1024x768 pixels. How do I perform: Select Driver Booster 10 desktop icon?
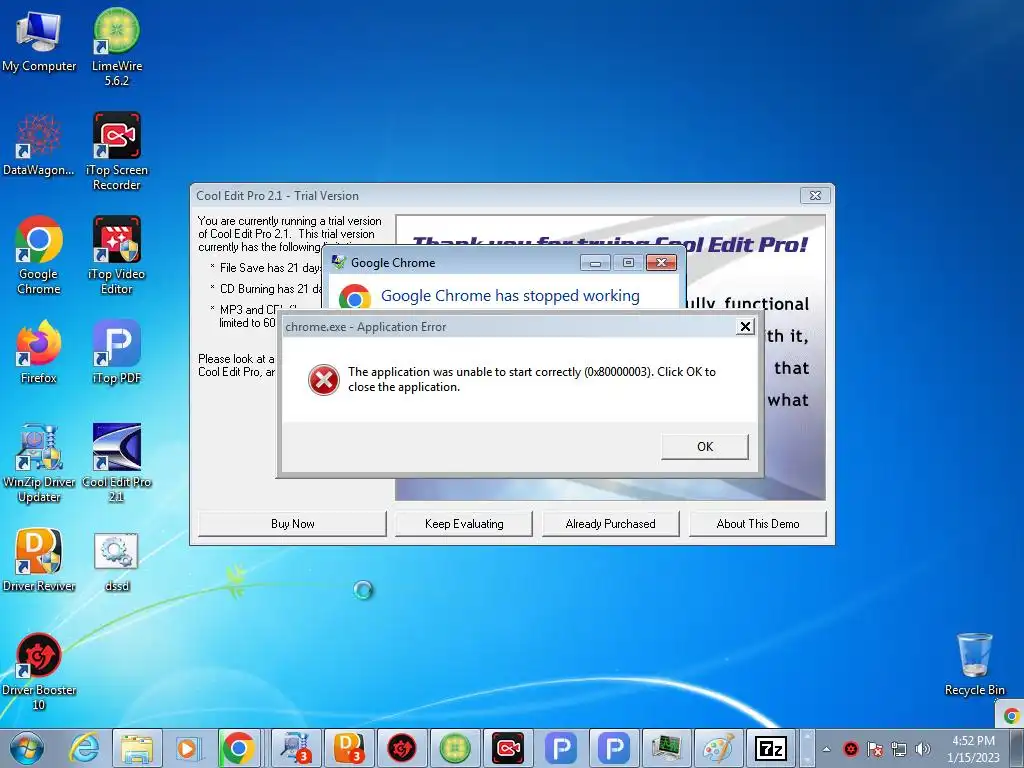click(x=39, y=670)
